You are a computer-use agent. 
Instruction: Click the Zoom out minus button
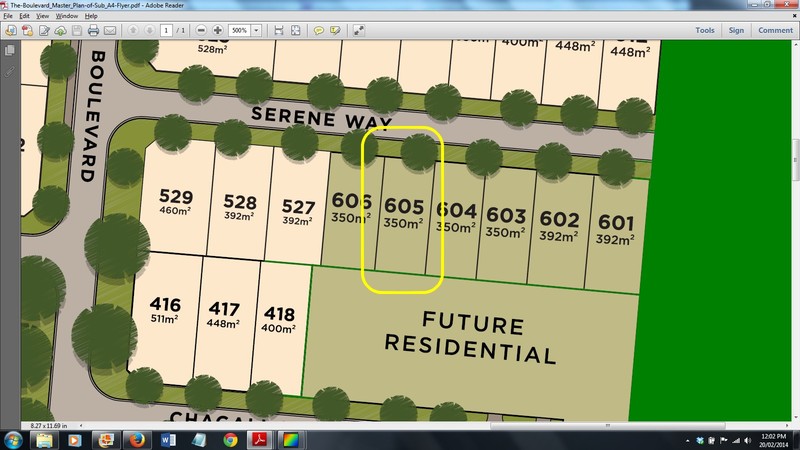[x=203, y=31]
